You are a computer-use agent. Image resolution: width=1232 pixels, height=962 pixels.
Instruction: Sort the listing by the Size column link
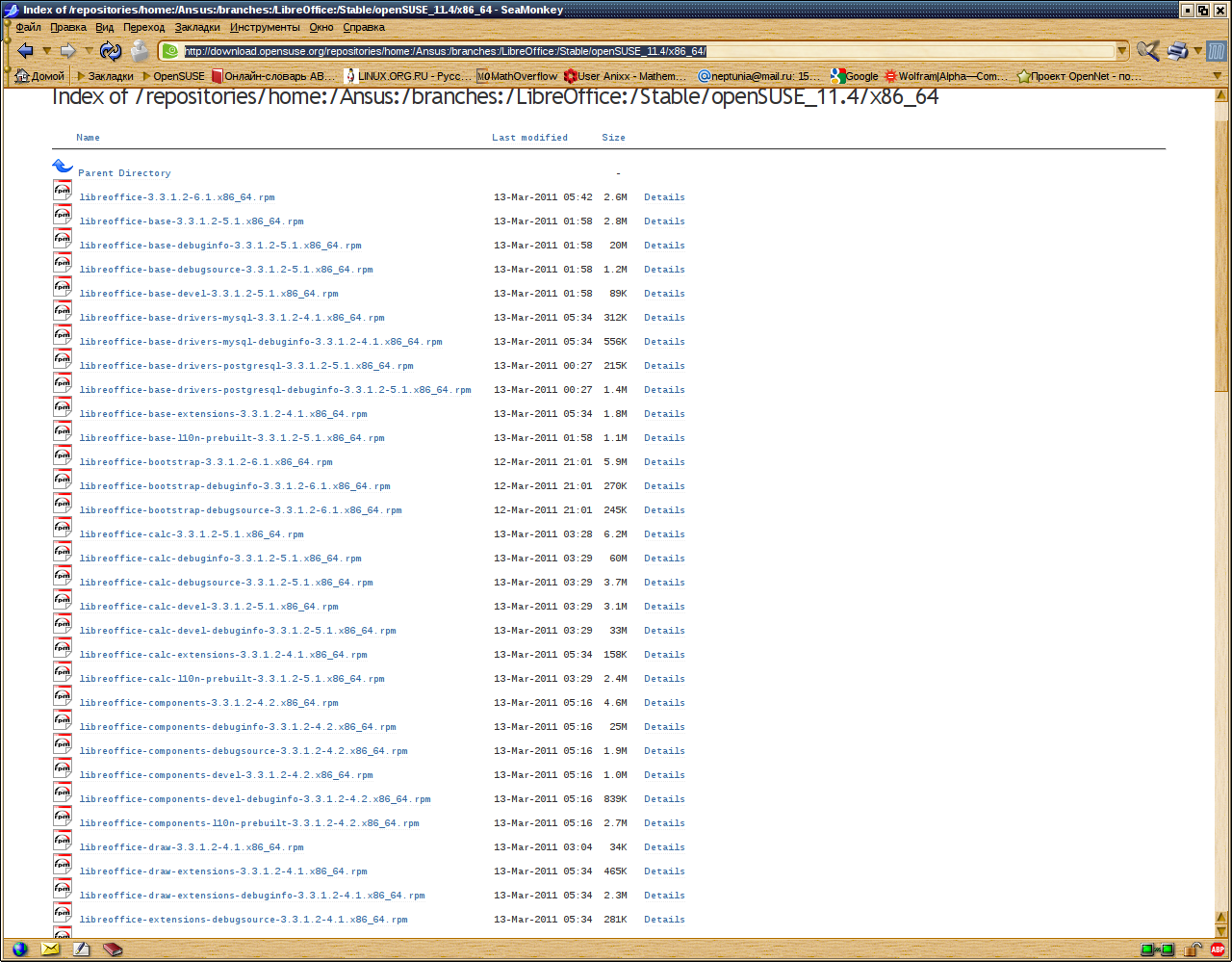coord(614,138)
